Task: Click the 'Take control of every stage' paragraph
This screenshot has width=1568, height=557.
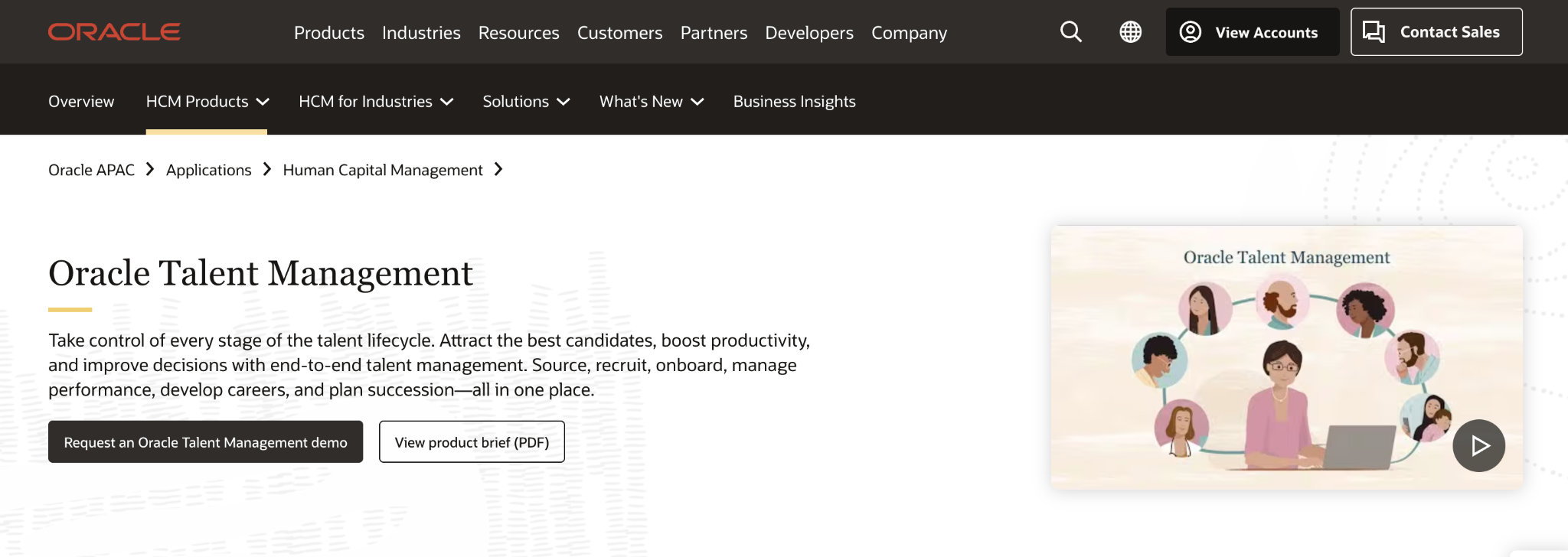Action: tap(430, 365)
